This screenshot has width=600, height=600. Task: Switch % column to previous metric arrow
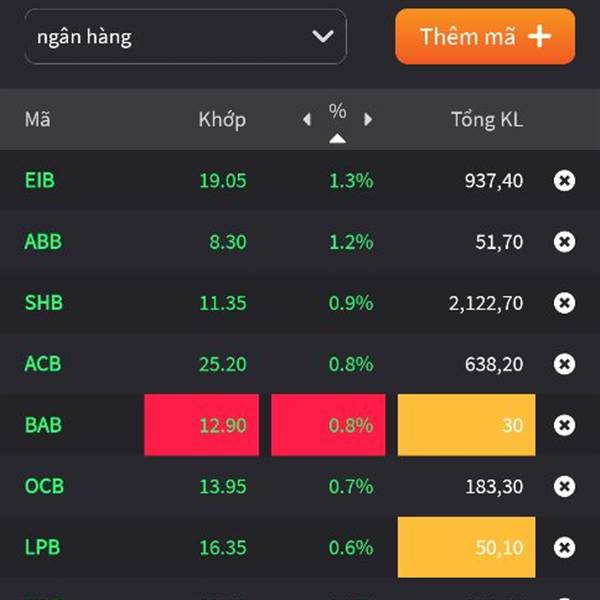pyautogui.click(x=307, y=119)
